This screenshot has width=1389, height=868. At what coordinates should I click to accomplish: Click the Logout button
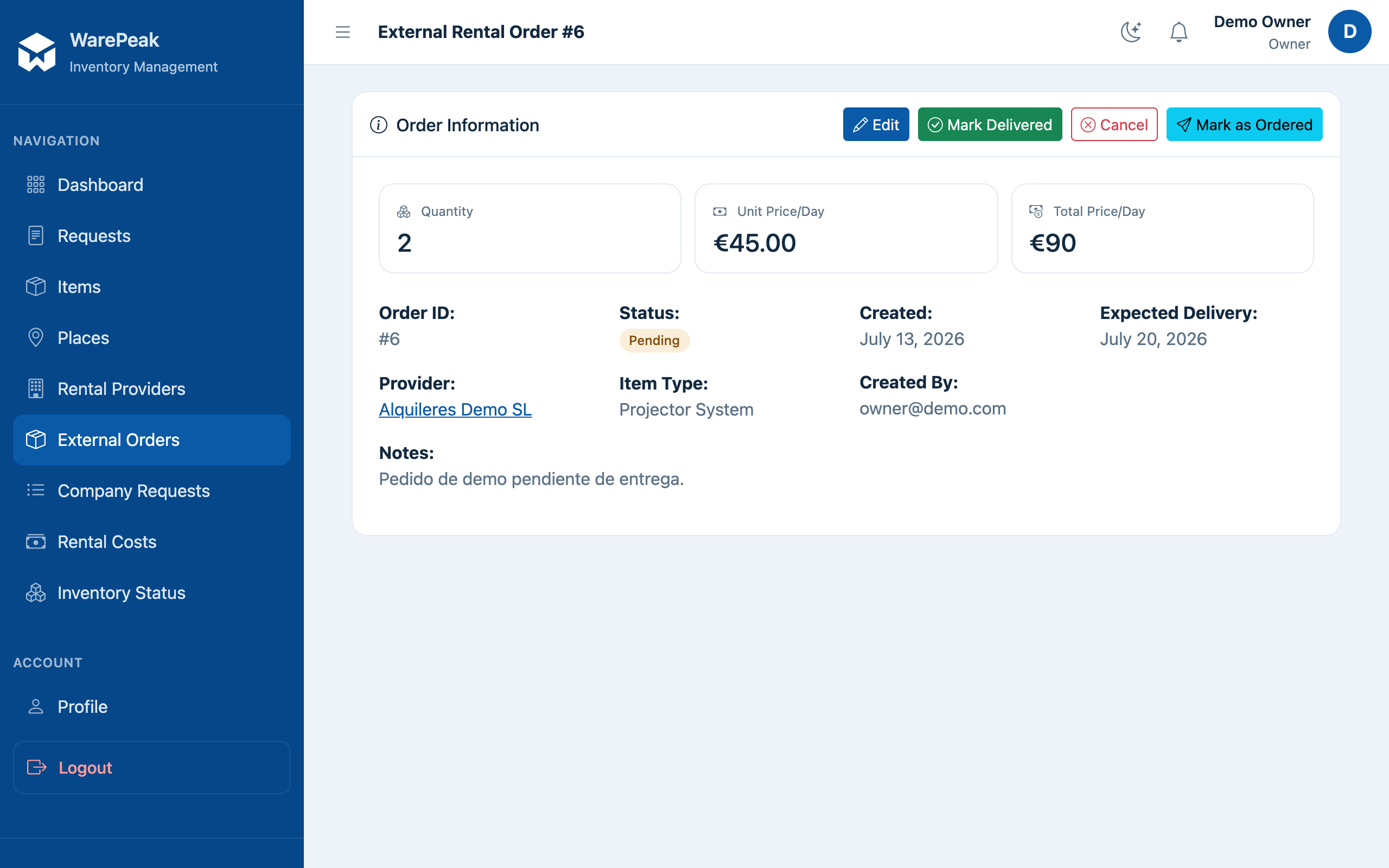(x=152, y=768)
